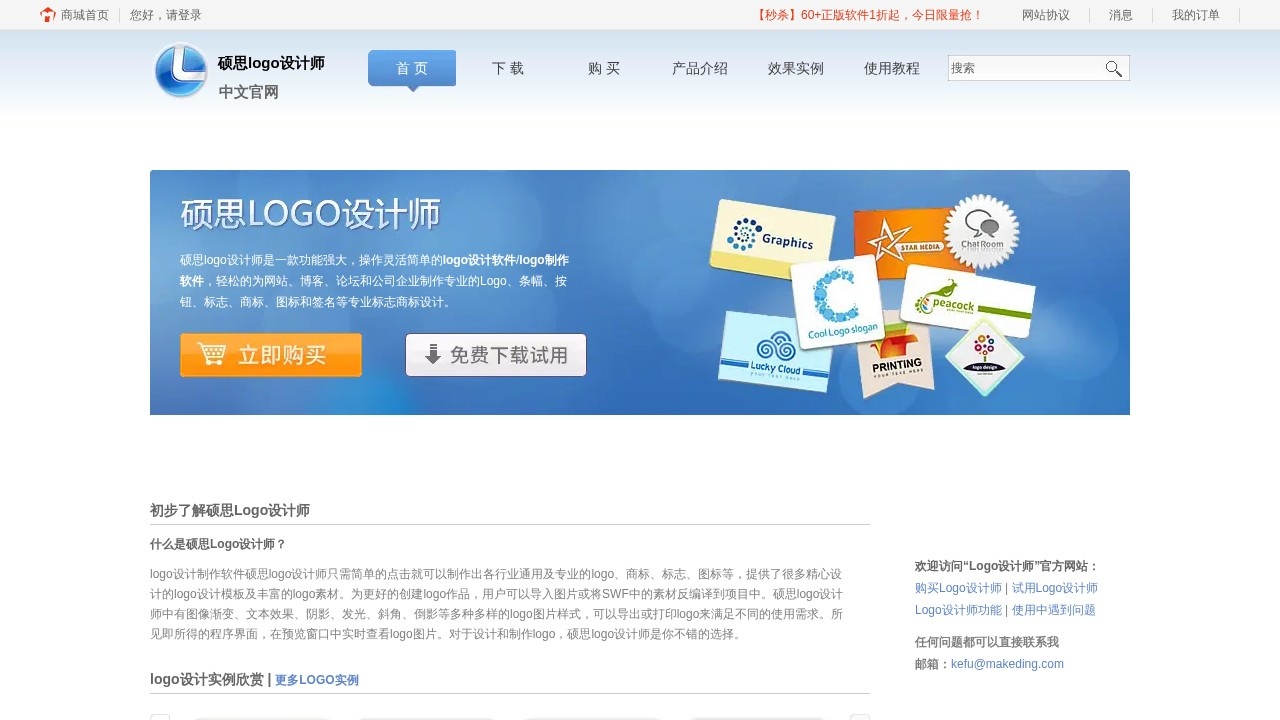Click the red home icon beside 商城首页
Viewport: 1280px width, 720px height.
point(46,15)
